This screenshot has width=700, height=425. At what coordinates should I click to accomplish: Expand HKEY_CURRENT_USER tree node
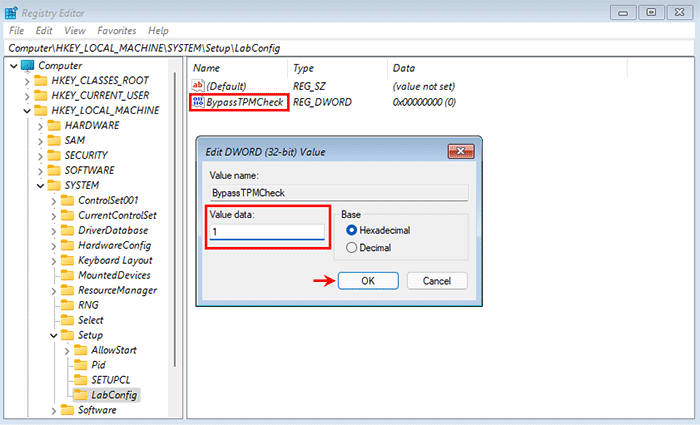point(27,96)
